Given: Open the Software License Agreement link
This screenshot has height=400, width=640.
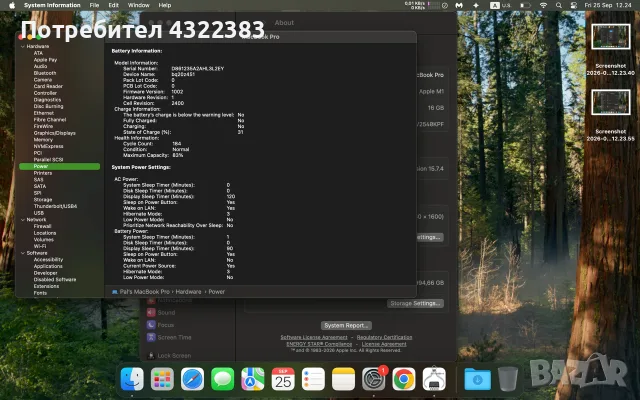Looking at the screenshot, I should tap(314, 337).
